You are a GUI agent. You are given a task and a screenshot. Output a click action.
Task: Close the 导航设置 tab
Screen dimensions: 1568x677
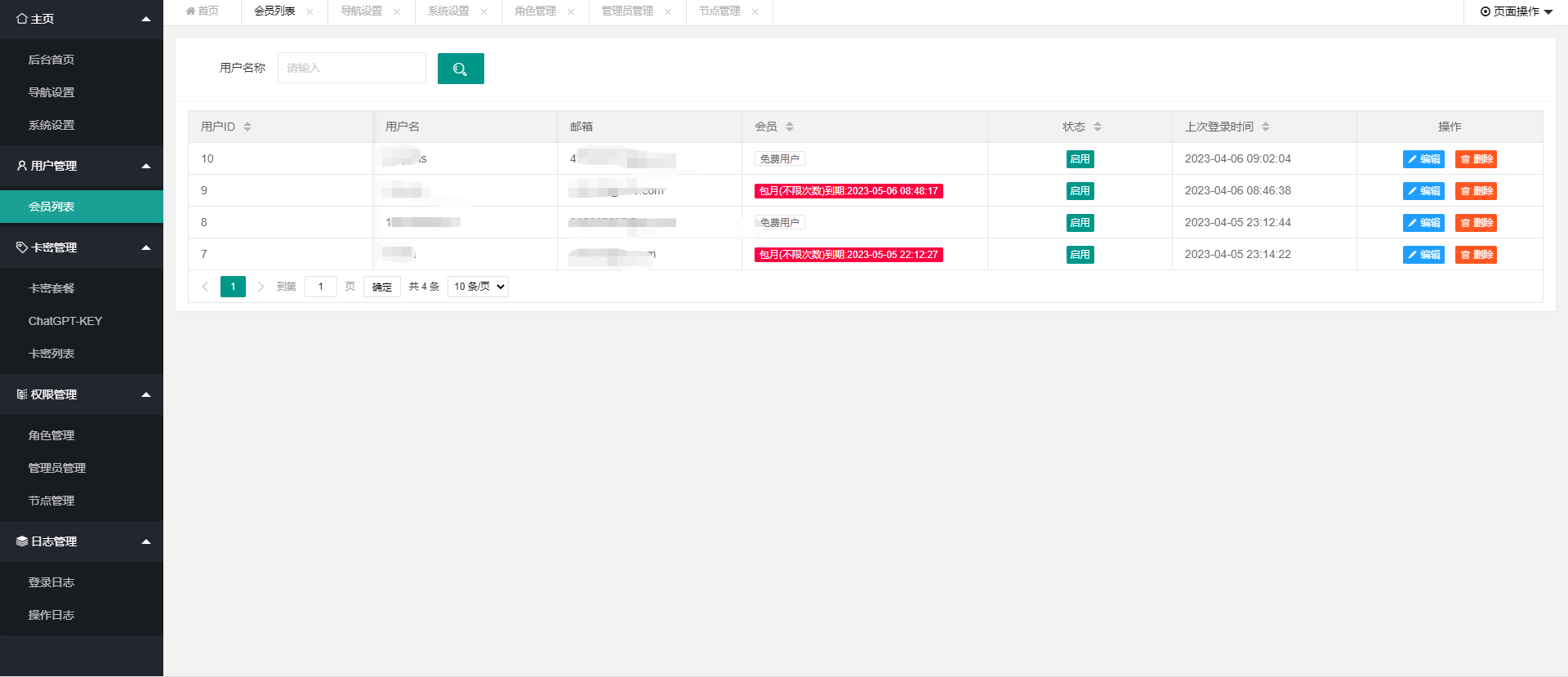click(397, 11)
